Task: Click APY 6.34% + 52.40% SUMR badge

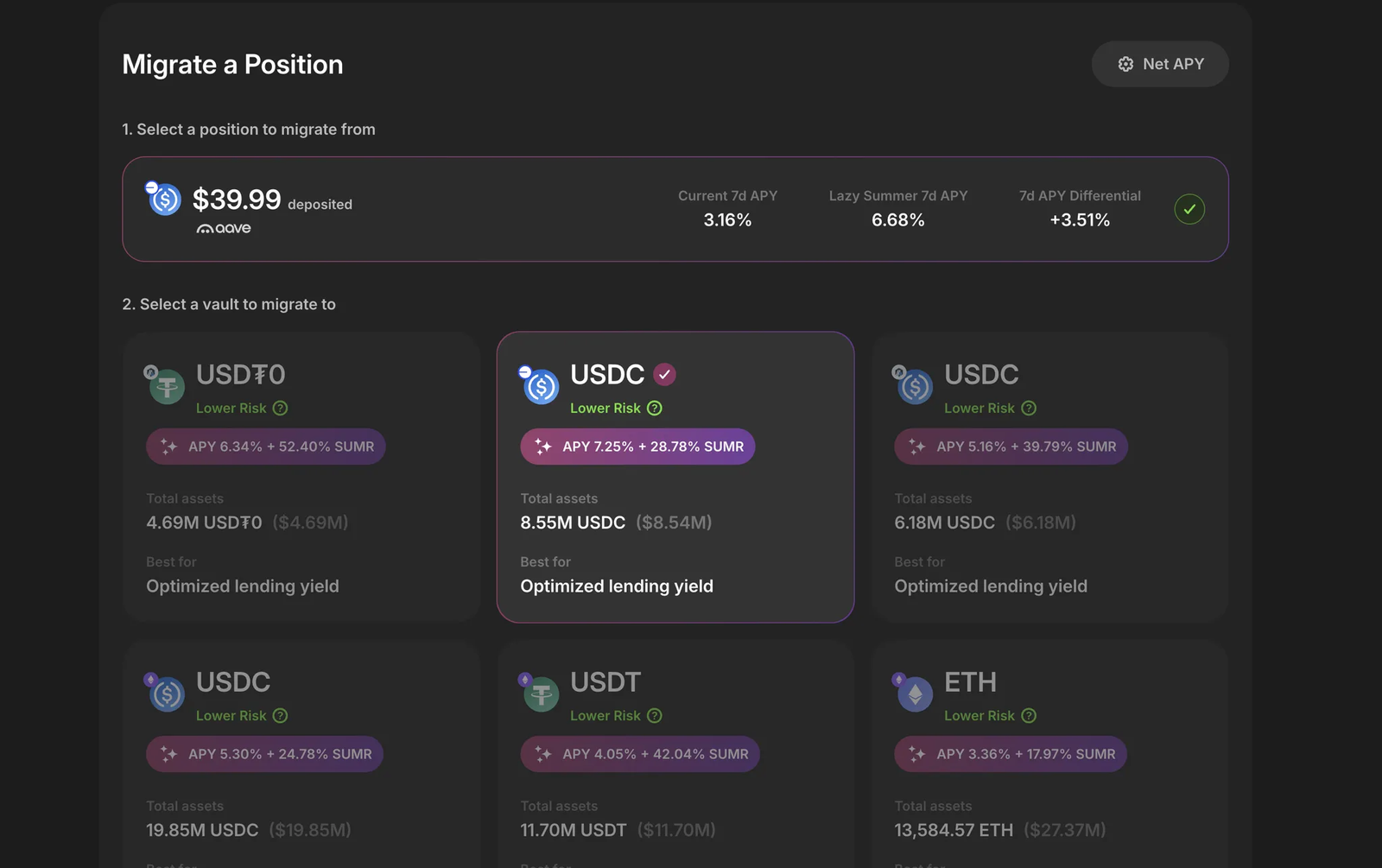Action: [x=266, y=447]
